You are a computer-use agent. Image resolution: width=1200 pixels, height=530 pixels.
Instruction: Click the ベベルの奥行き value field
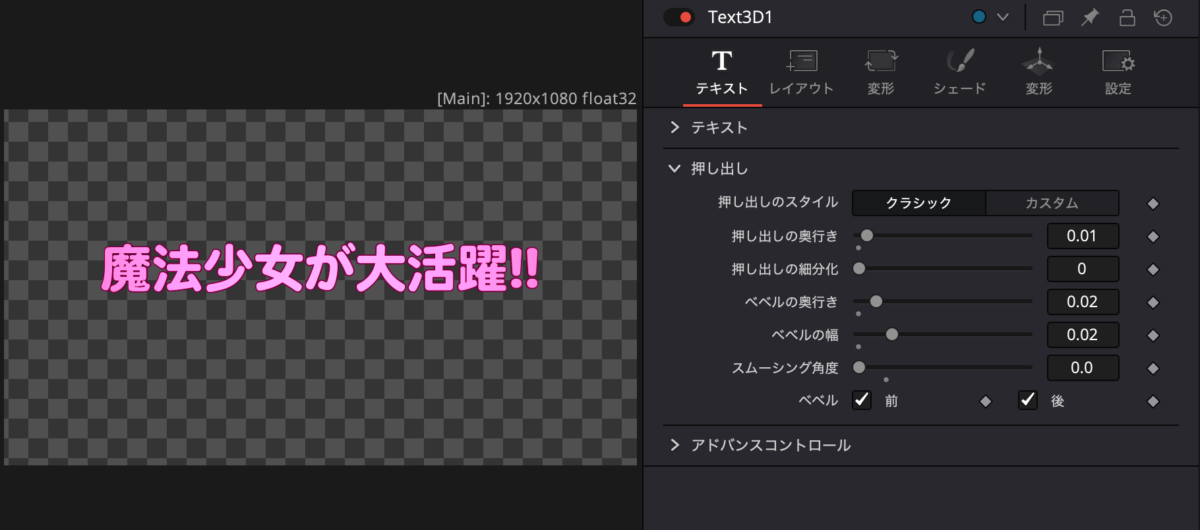[1083, 302]
